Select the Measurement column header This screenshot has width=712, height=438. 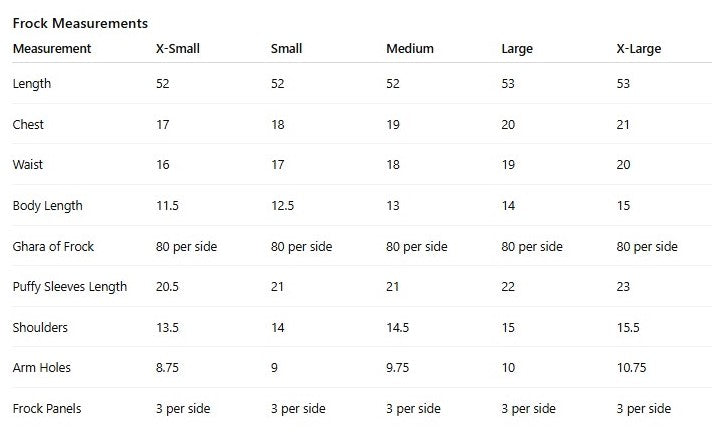pyautogui.click(x=52, y=48)
